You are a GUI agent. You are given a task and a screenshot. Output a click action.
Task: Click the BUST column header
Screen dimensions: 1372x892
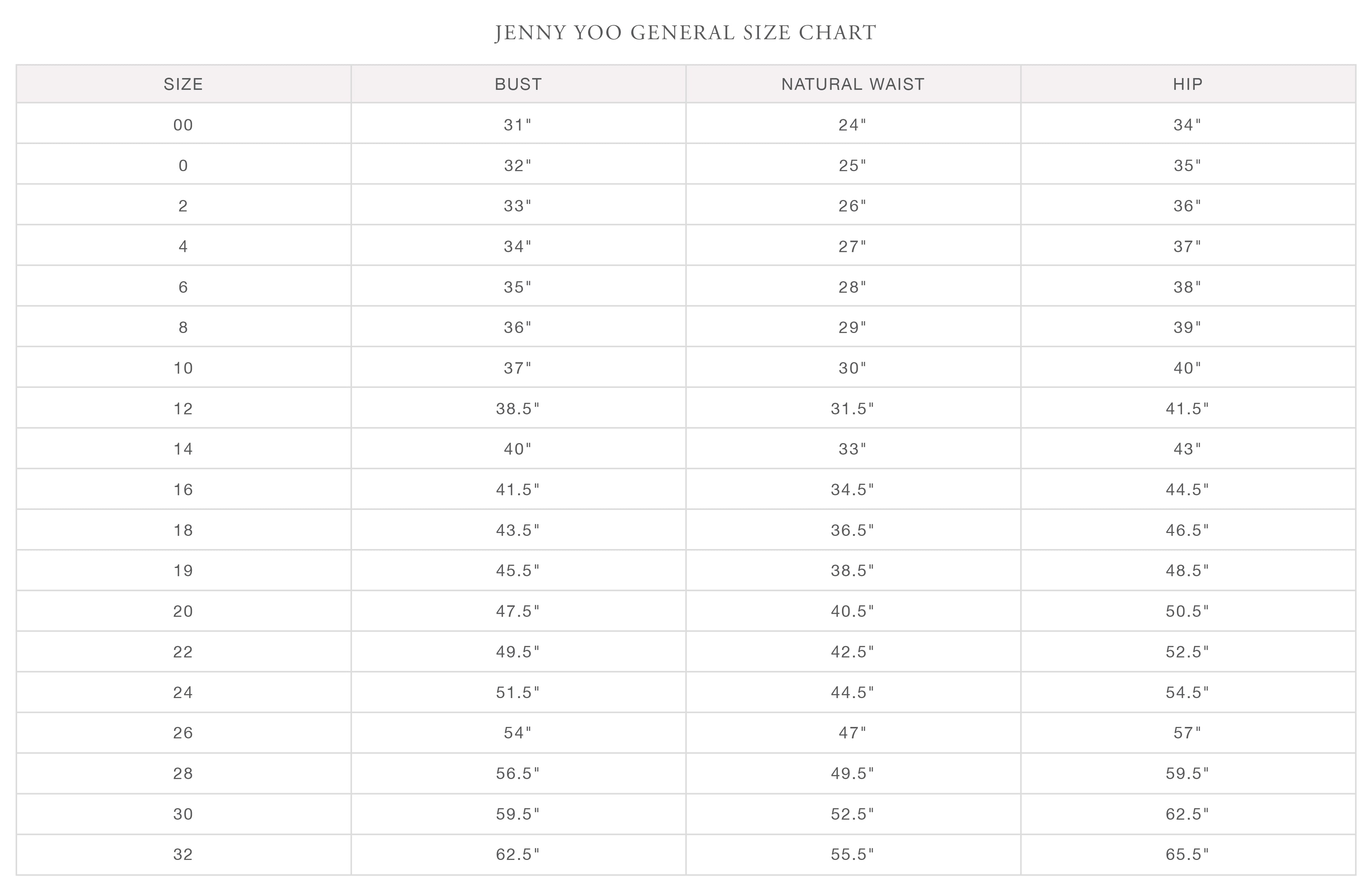[x=518, y=84]
